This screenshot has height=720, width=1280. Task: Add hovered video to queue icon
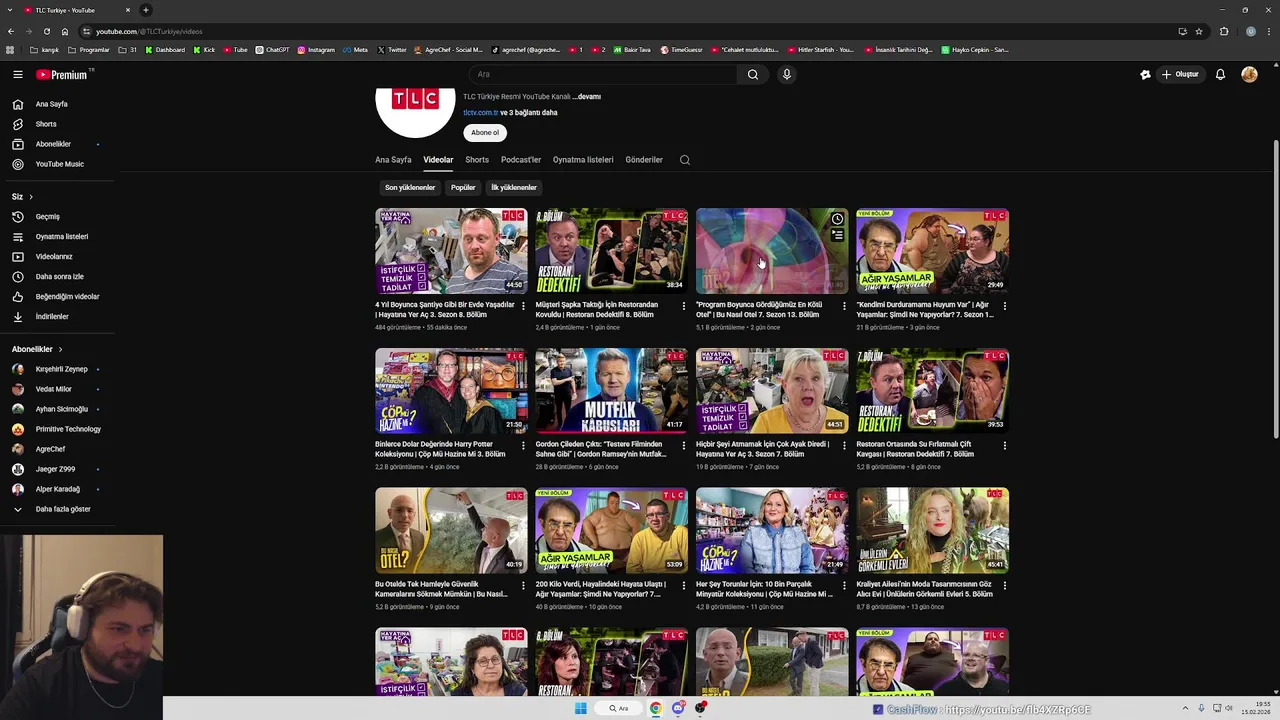(837, 235)
